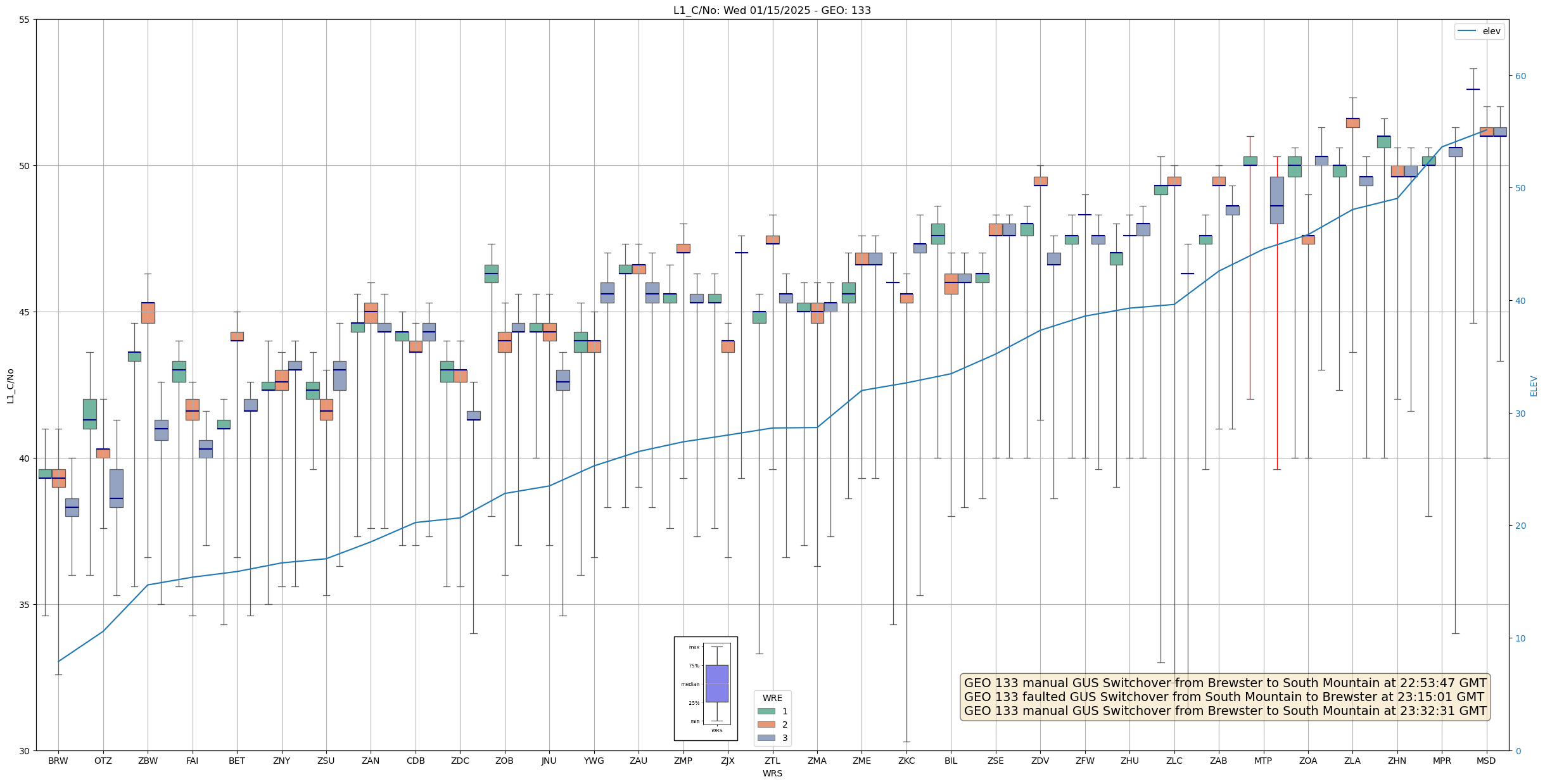Click the ZDV x-axis station label

[1040, 761]
